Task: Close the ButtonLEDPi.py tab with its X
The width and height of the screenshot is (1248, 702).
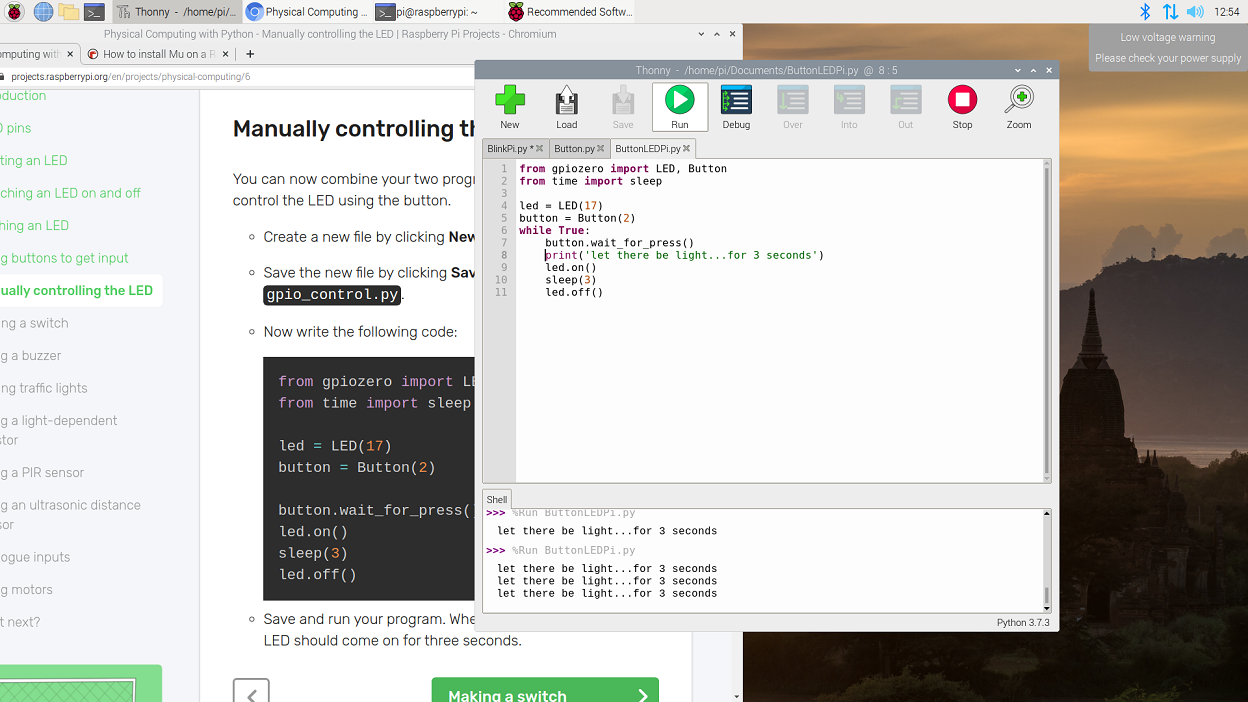Action: click(686, 149)
